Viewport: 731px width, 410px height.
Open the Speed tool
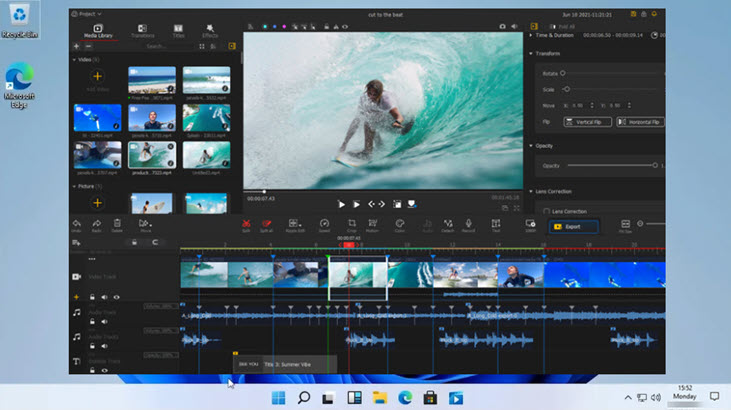(324, 225)
